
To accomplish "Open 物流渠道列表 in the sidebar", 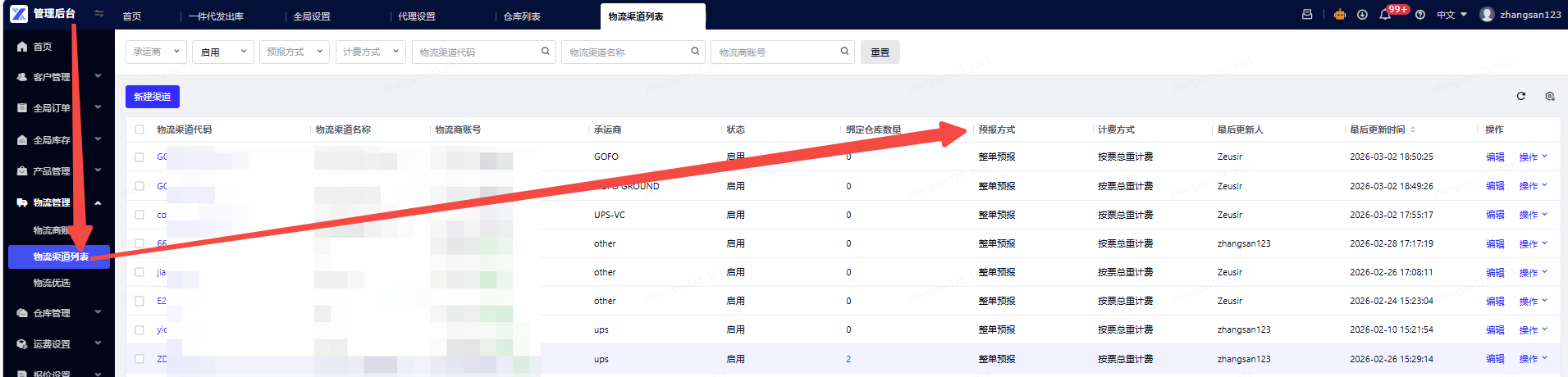I will click(x=59, y=257).
